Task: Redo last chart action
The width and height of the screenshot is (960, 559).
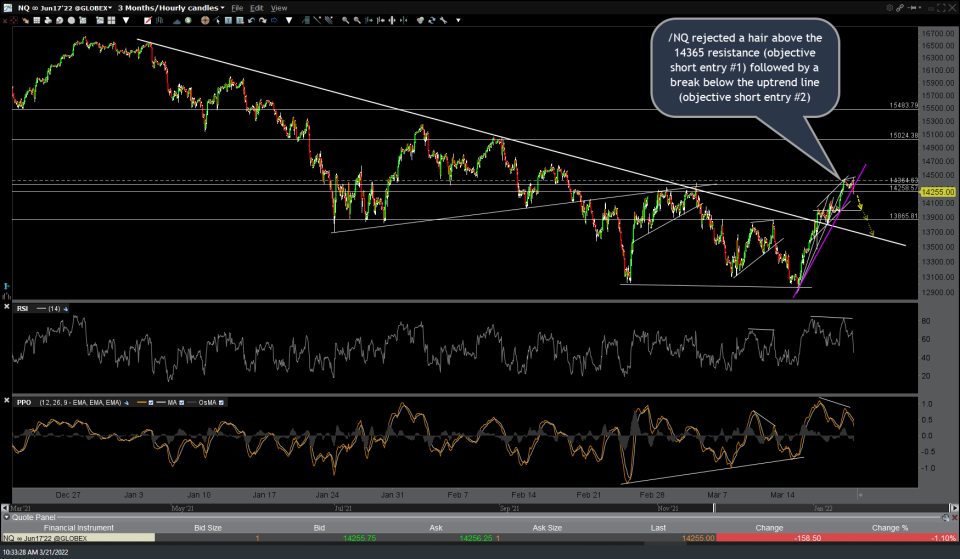Action: coord(263,20)
